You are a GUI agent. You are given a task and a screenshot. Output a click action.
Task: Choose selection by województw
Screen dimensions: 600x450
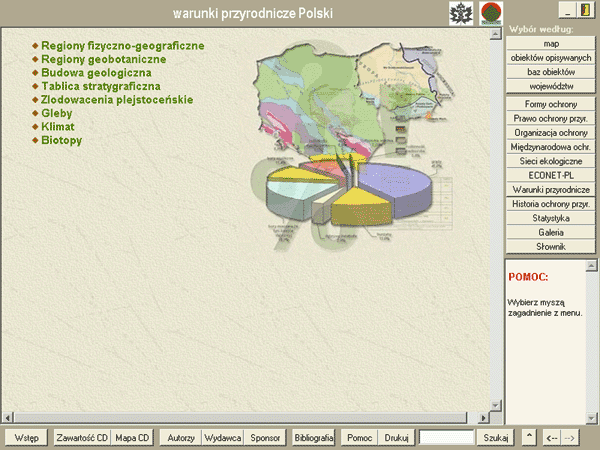point(551,85)
